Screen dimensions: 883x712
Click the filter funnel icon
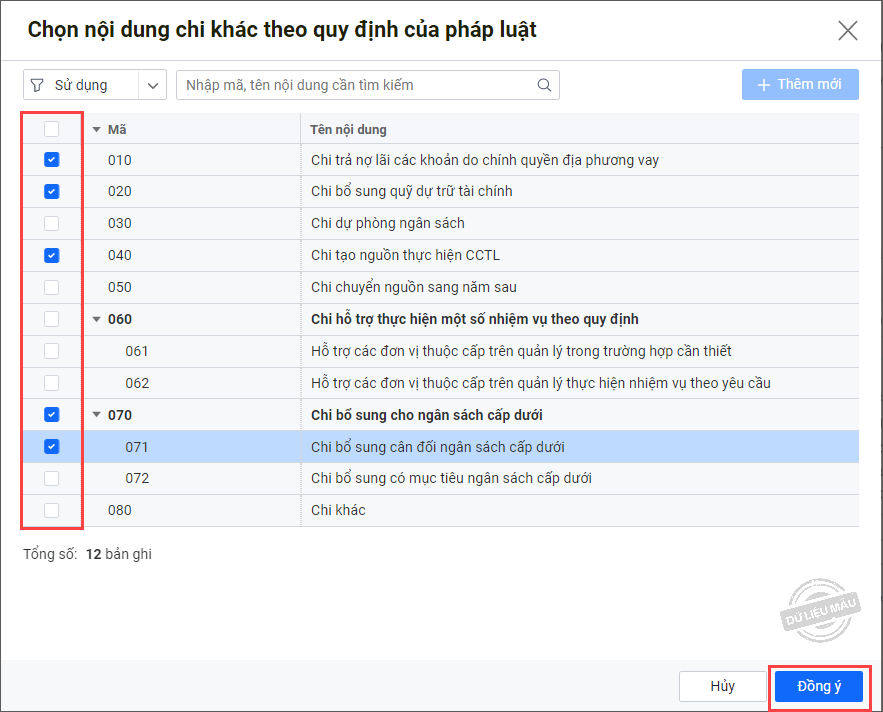(38, 85)
